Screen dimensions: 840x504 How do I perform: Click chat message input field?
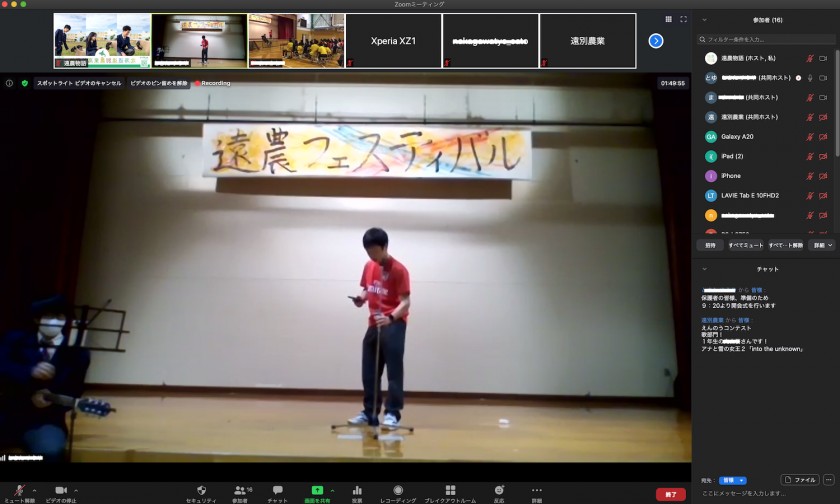coord(766,493)
